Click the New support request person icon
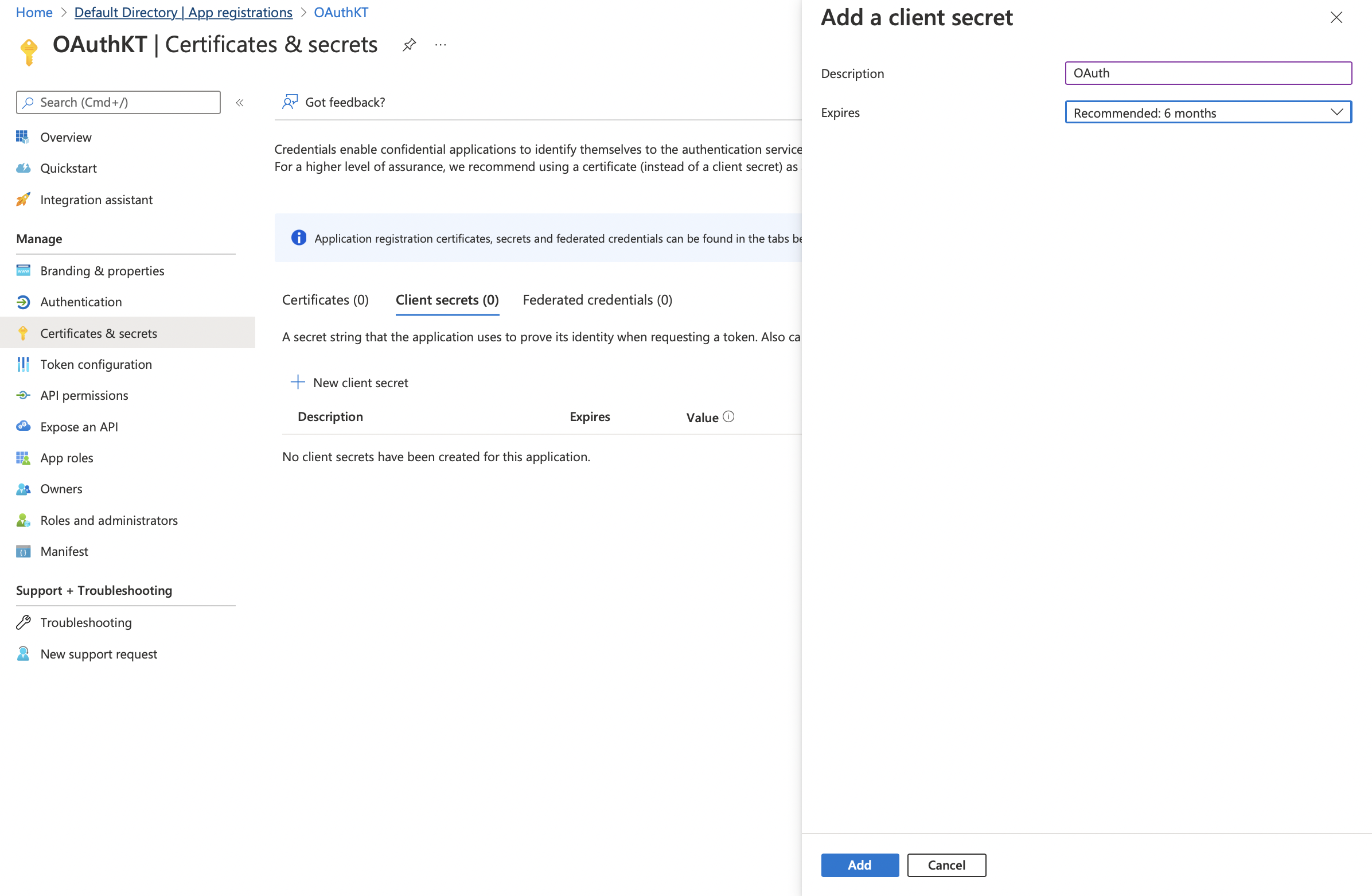The width and height of the screenshot is (1372, 896). tap(23, 654)
